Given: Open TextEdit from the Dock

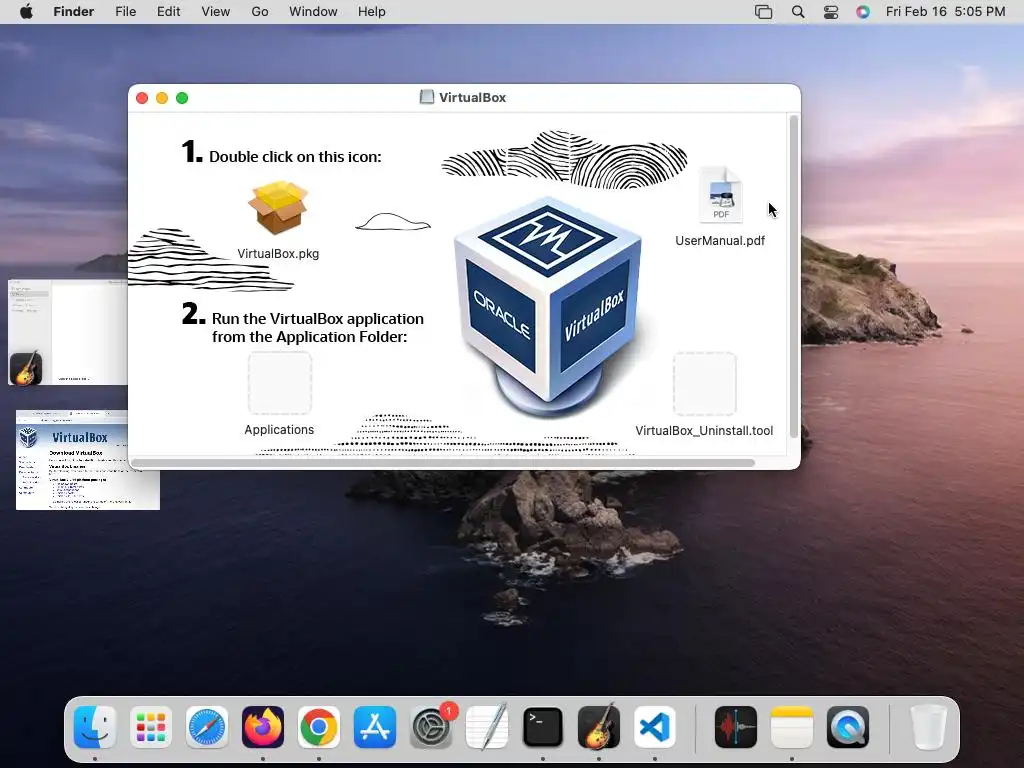Looking at the screenshot, I should 487,727.
